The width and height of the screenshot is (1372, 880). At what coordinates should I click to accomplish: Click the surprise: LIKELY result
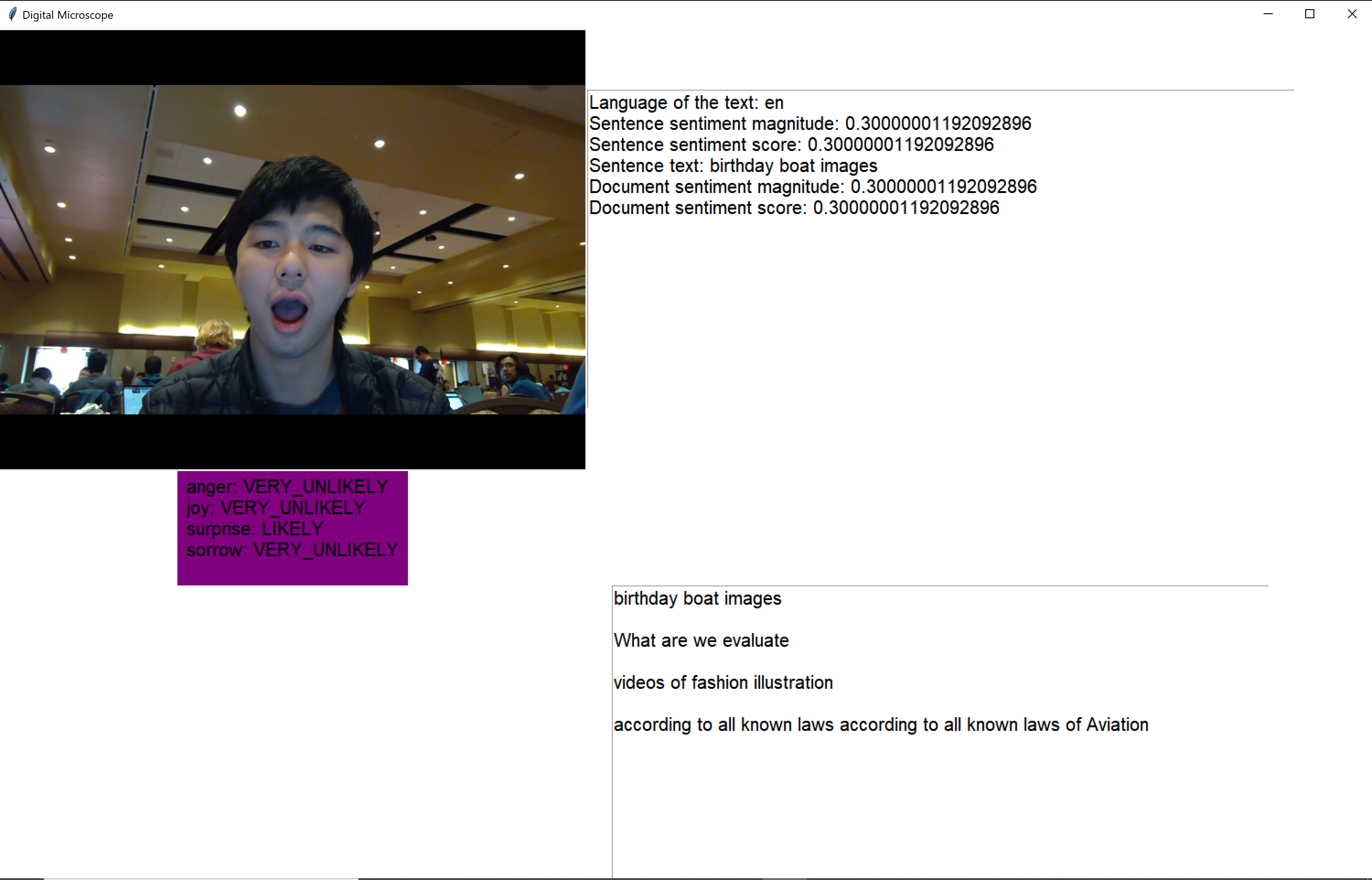point(255,529)
